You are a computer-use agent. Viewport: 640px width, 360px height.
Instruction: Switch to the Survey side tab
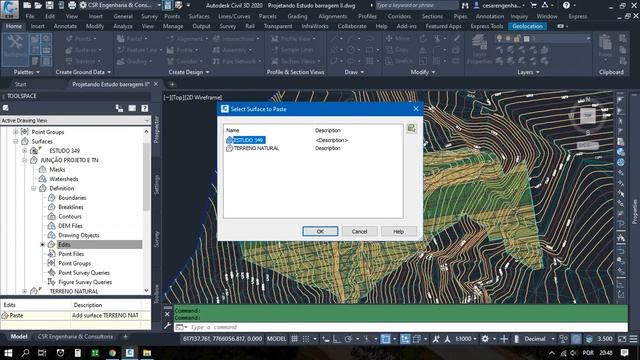156,239
